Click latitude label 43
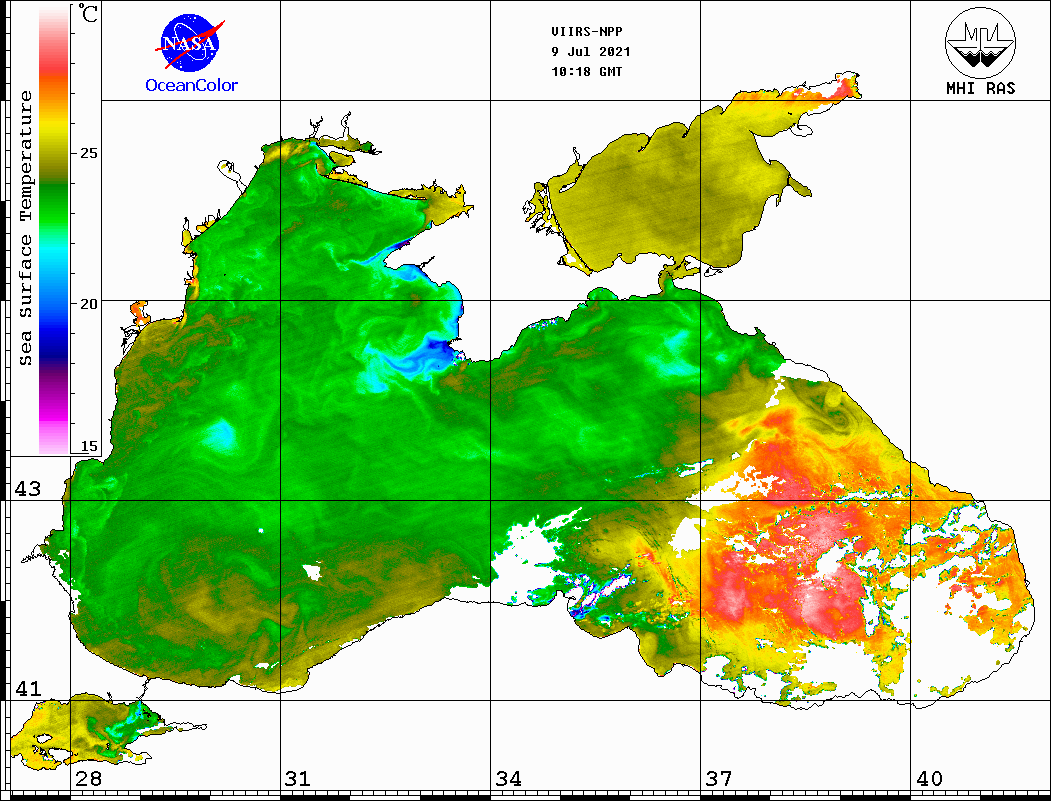The height and width of the screenshot is (801, 1051). pyautogui.click(x=27, y=489)
